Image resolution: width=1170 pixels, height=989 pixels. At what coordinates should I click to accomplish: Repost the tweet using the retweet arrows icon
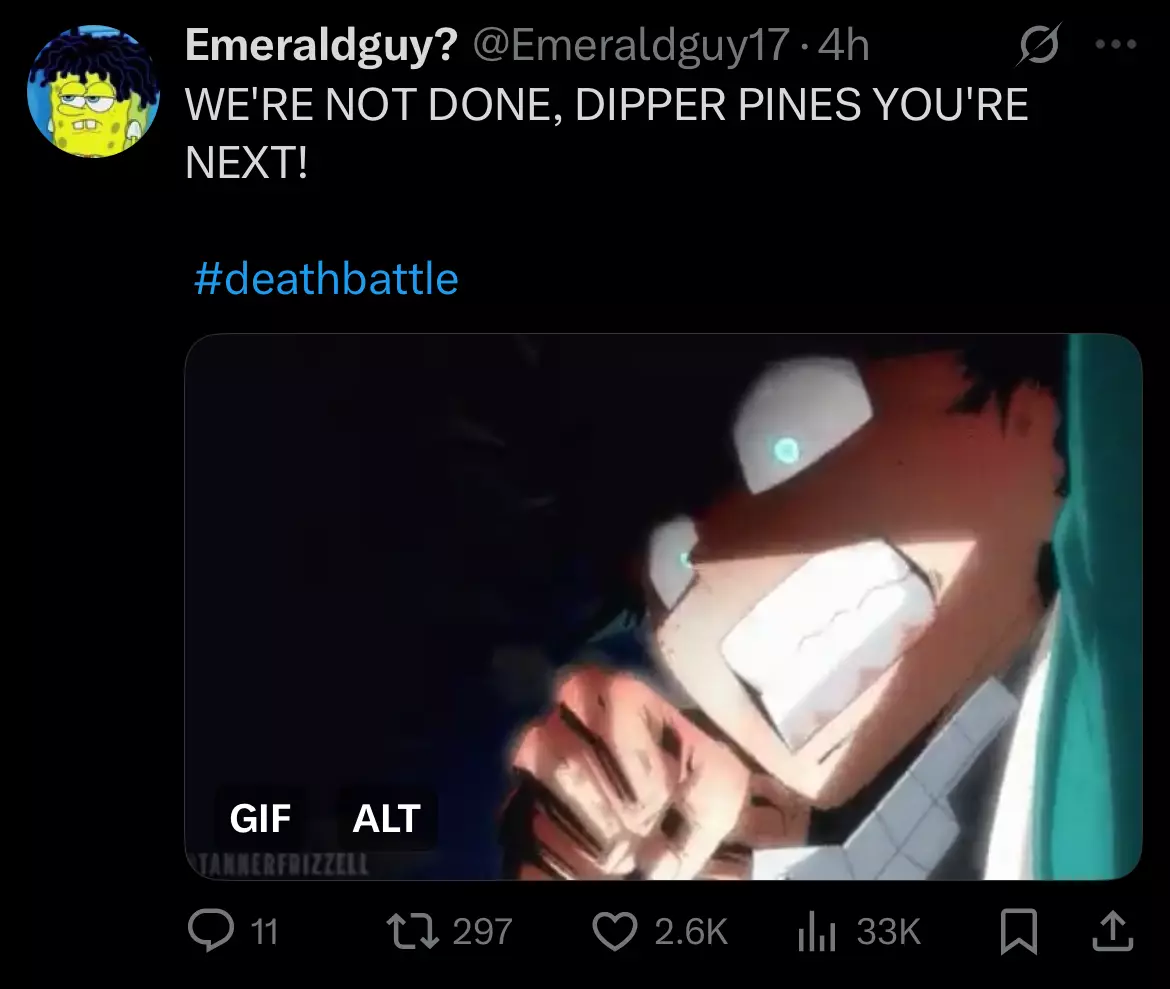pos(412,932)
